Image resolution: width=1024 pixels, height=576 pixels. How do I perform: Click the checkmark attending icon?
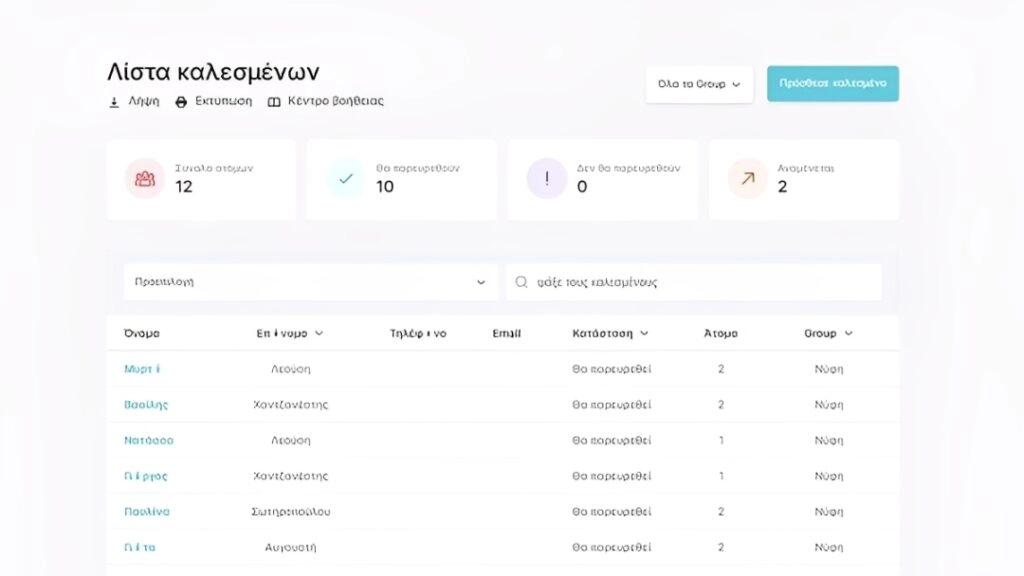tap(346, 179)
